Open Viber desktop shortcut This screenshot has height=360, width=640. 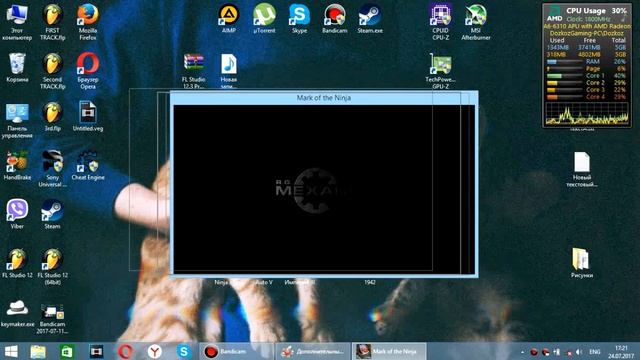tap(17, 215)
